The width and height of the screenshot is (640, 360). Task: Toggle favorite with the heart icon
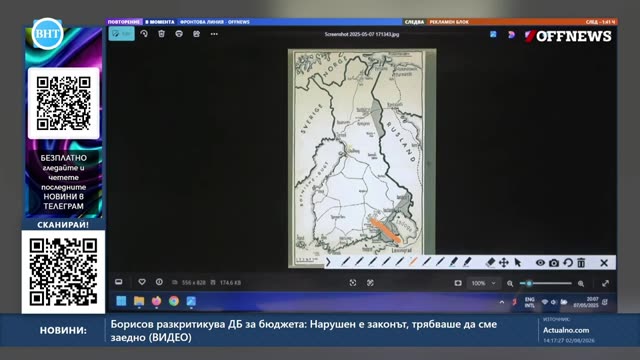142,282
